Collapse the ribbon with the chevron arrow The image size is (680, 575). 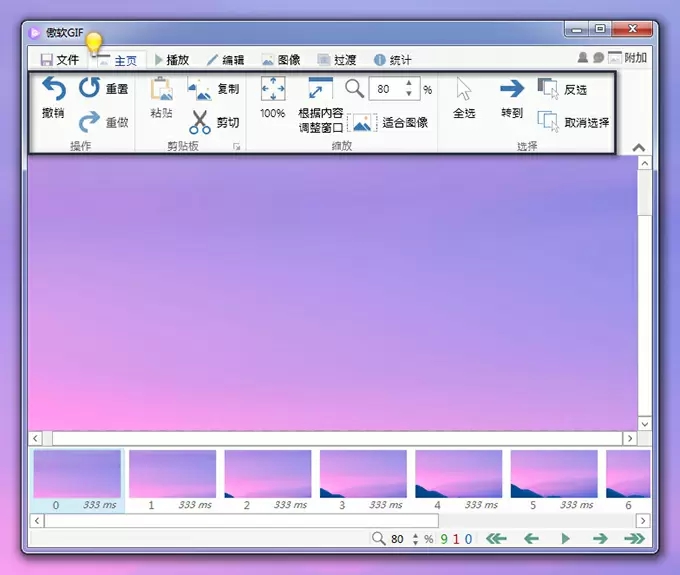(639, 148)
